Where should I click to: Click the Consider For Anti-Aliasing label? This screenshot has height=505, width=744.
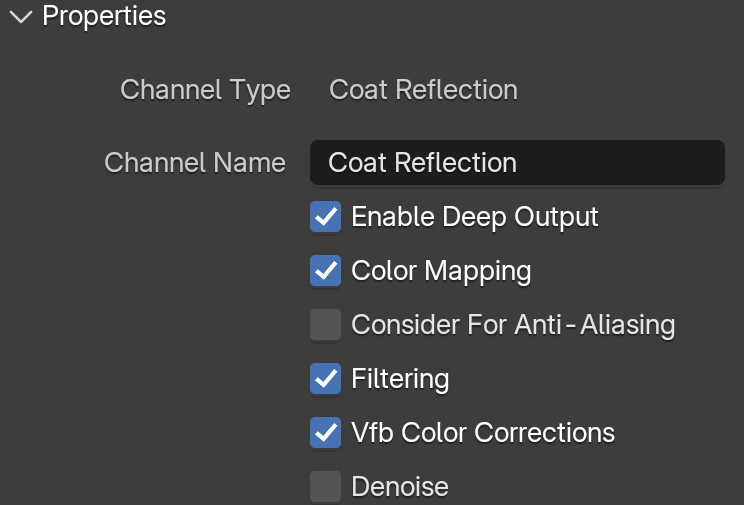coord(513,325)
